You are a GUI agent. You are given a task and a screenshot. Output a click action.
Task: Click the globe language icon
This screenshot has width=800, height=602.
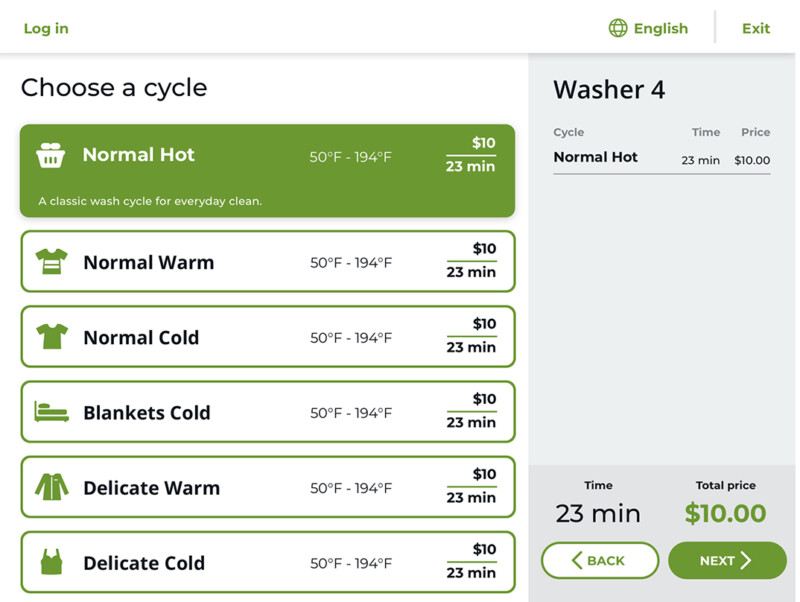618,28
